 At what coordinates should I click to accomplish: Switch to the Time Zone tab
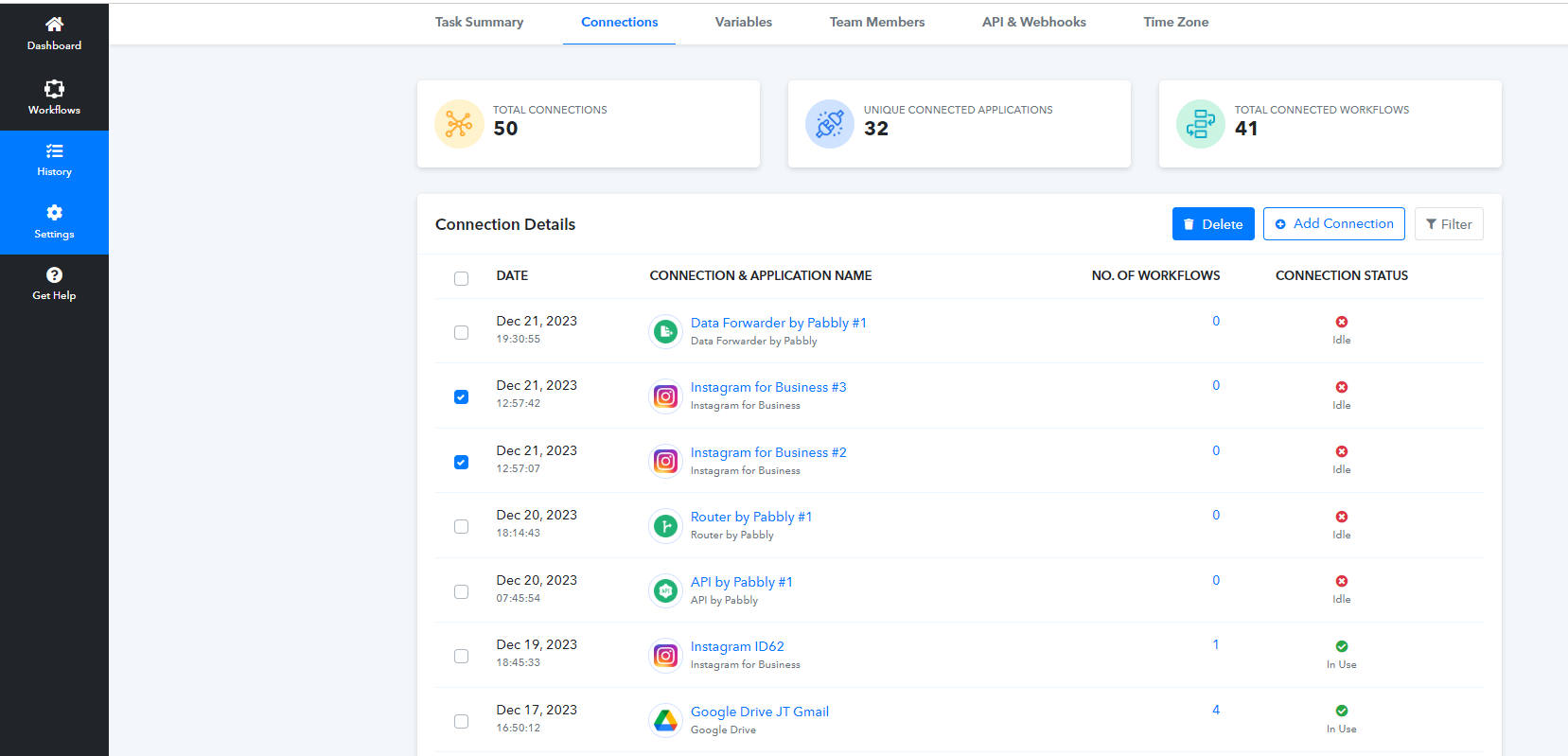[x=1175, y=22]
